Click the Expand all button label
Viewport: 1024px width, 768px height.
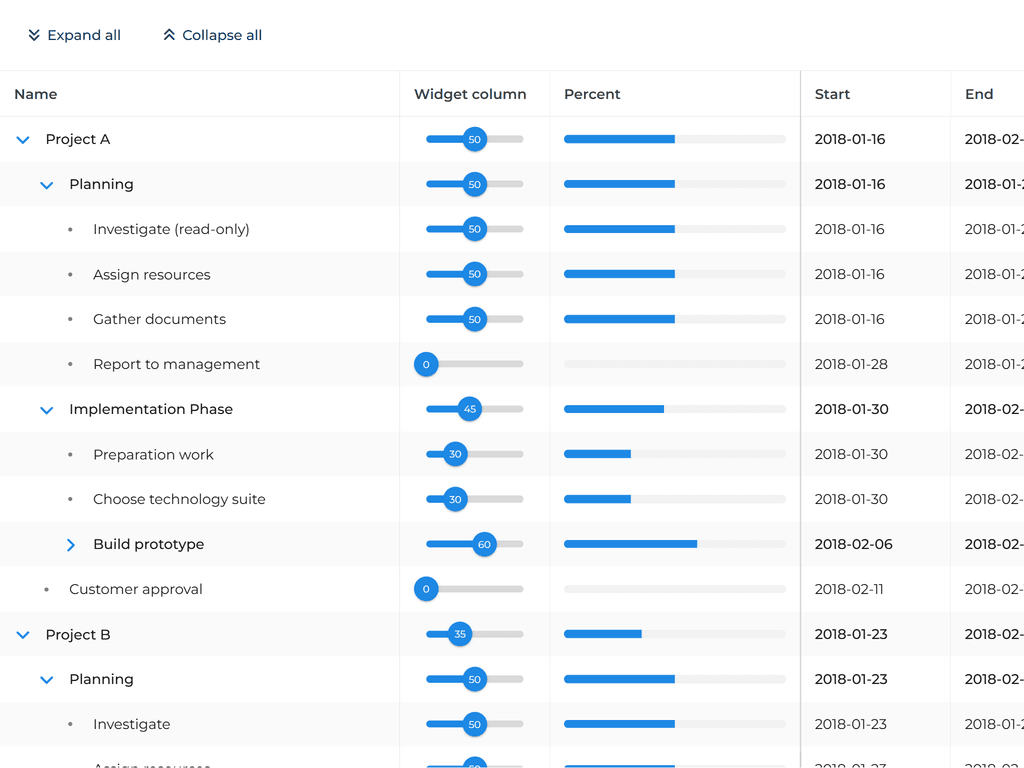tap(84, 36)
